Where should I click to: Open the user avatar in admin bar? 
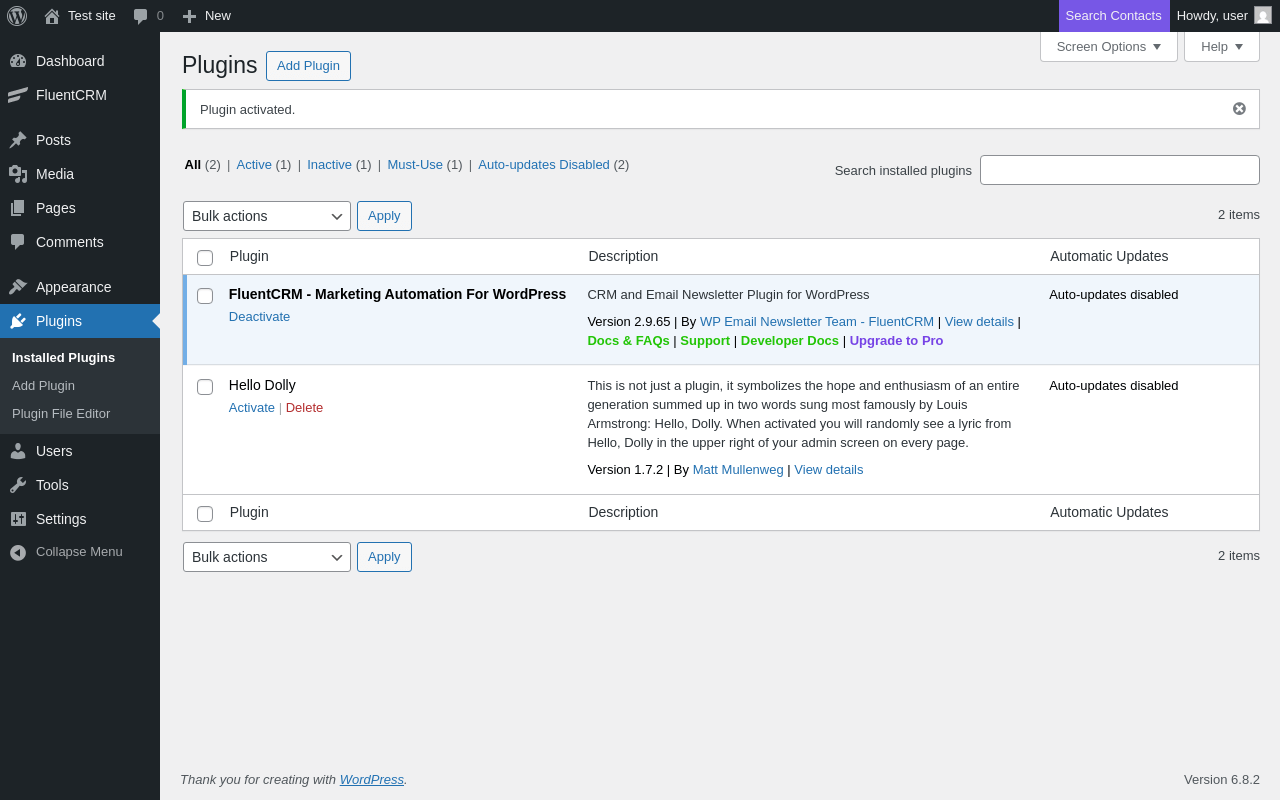tap(1263, 15)
